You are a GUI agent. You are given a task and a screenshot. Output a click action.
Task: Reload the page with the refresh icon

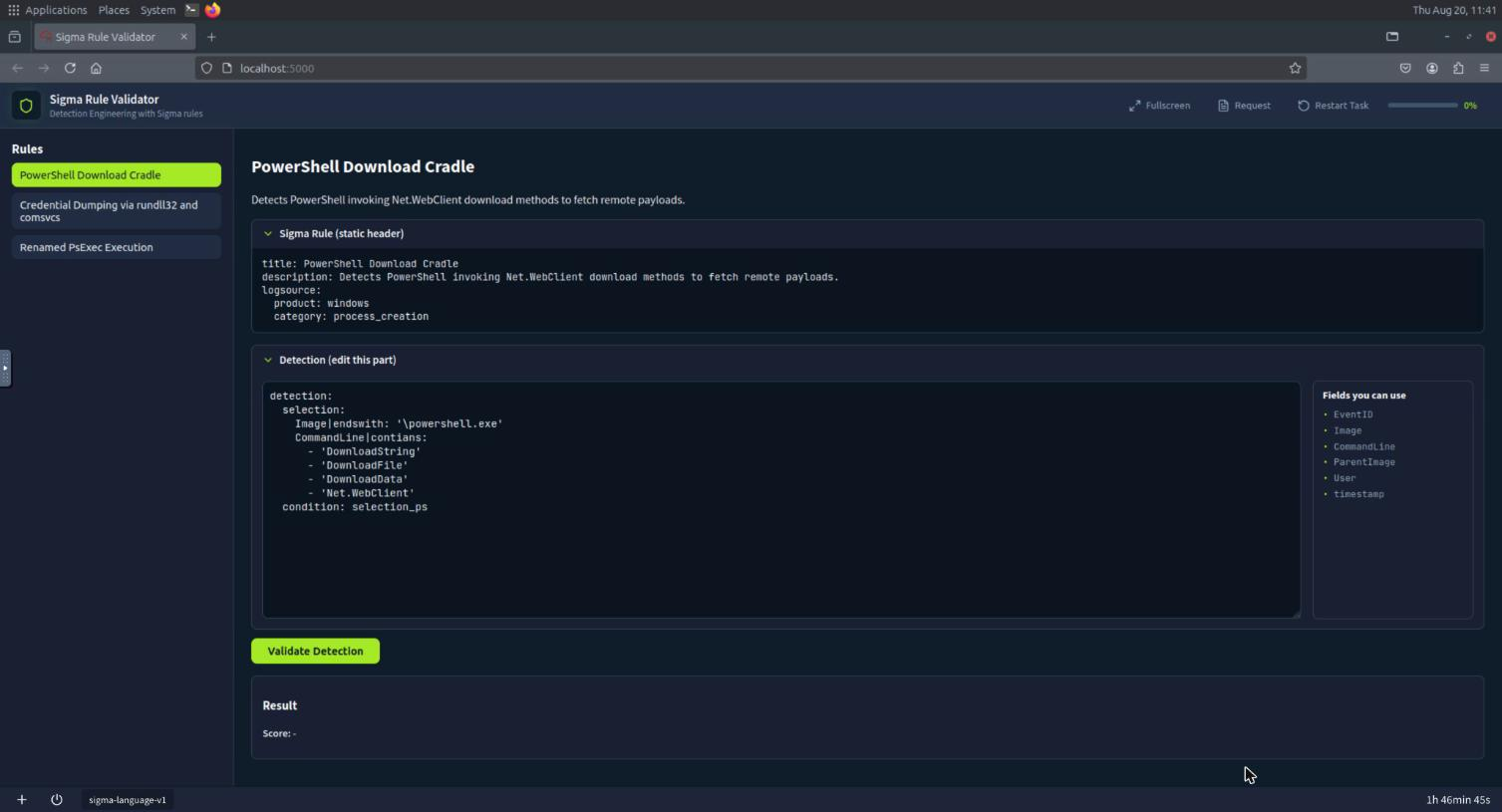click(70, 68)
